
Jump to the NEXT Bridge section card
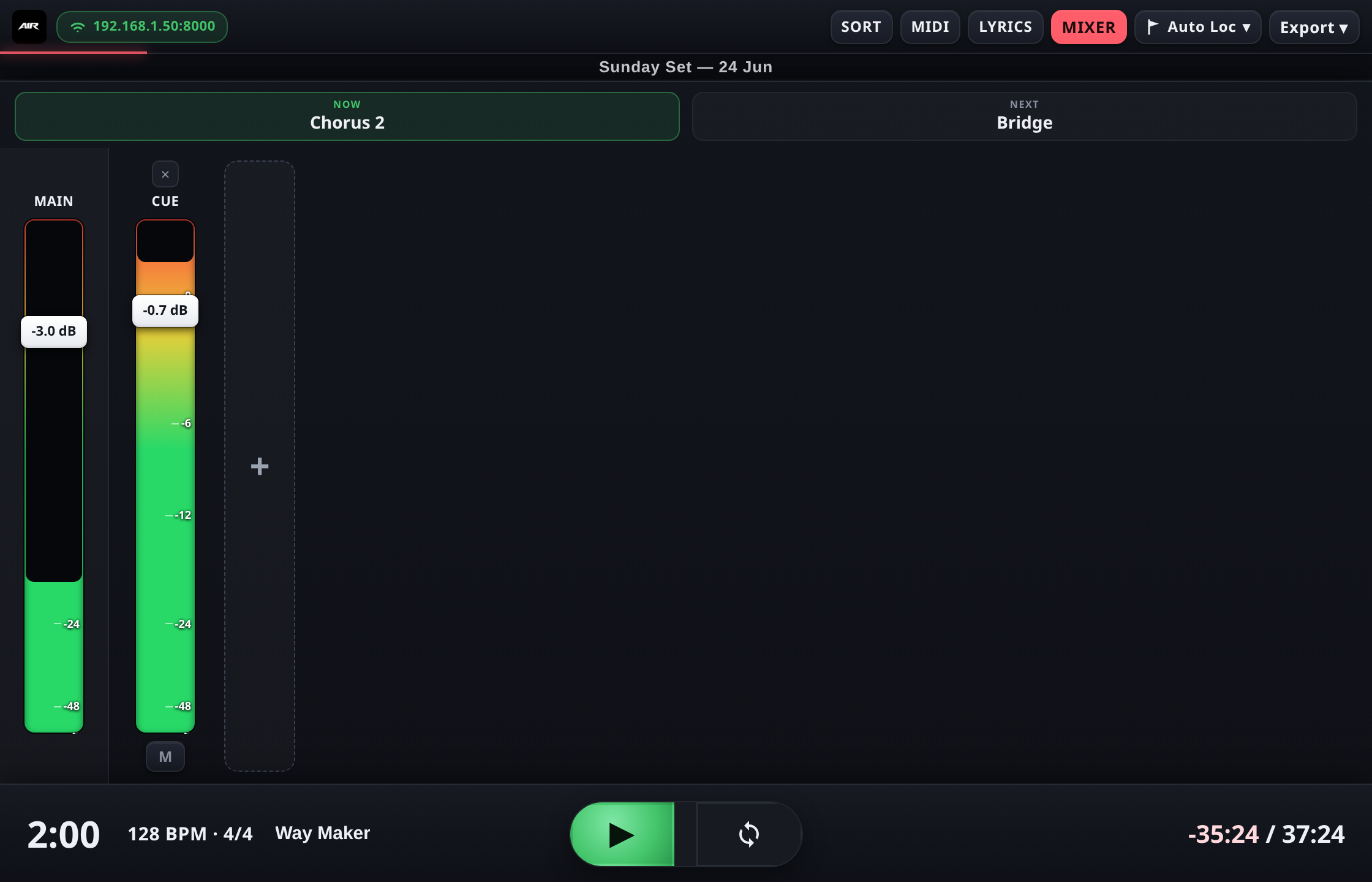[1024, 116]
